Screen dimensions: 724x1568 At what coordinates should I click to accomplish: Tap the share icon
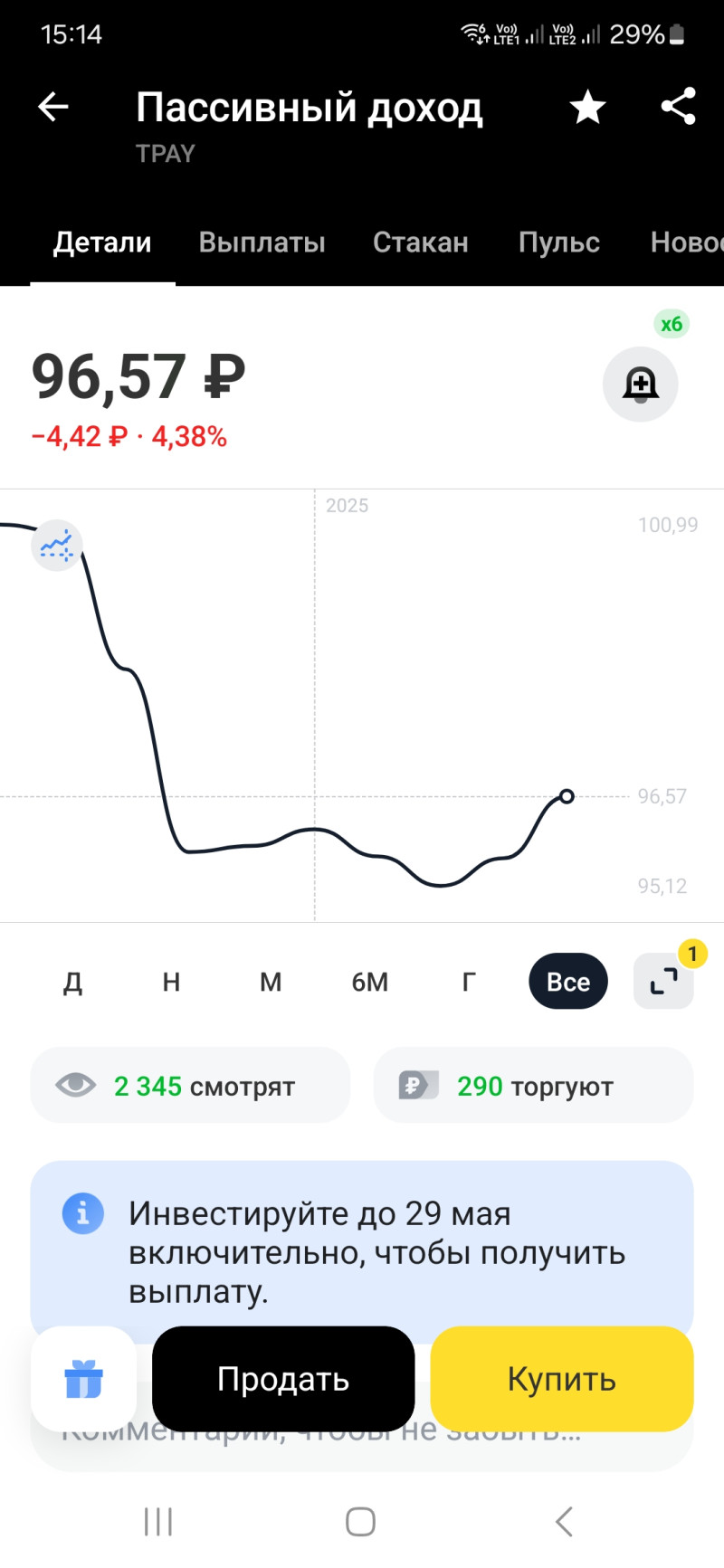[x=678, y=107]
